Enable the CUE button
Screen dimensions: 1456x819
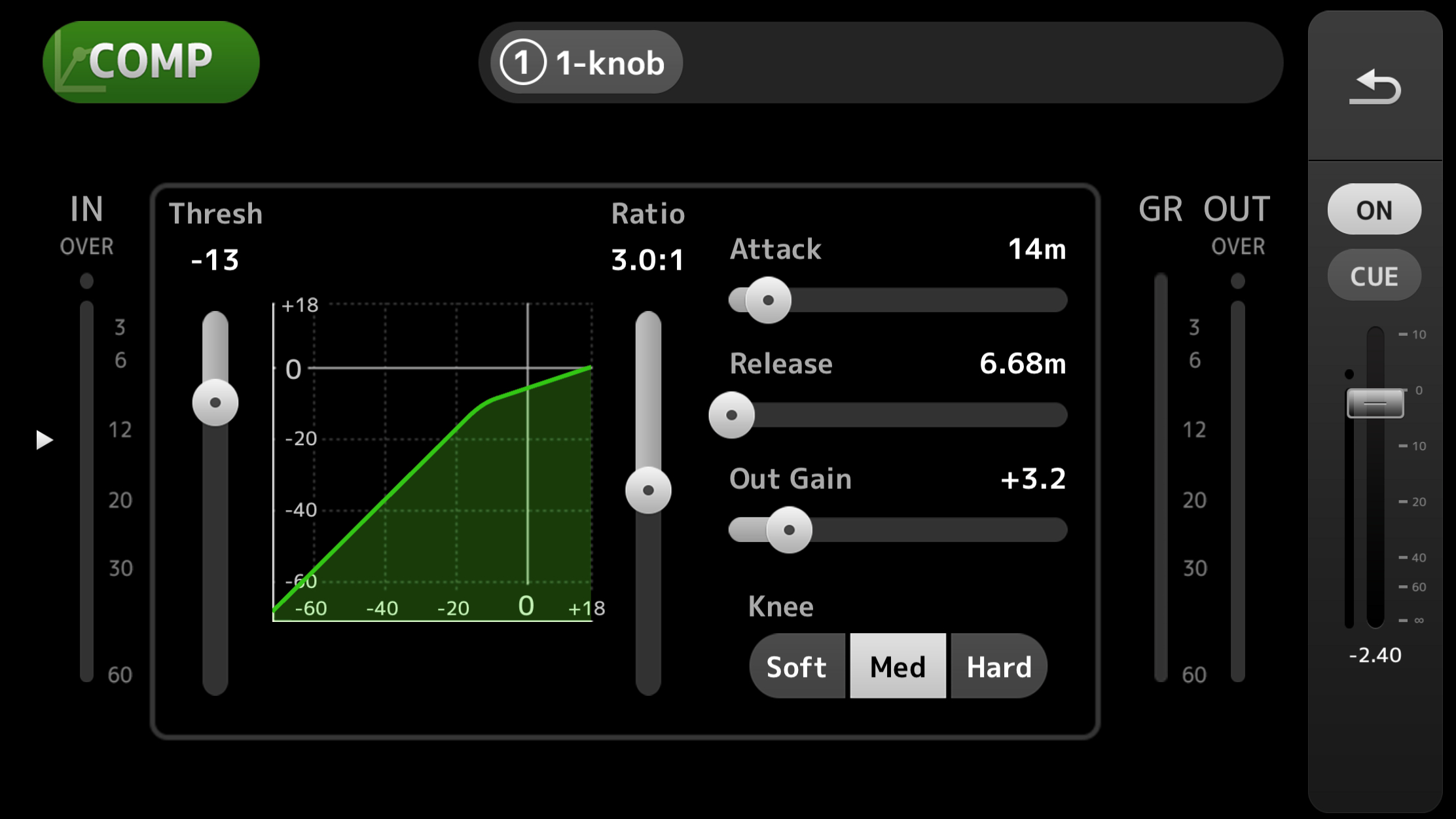tap(1374, 276)
